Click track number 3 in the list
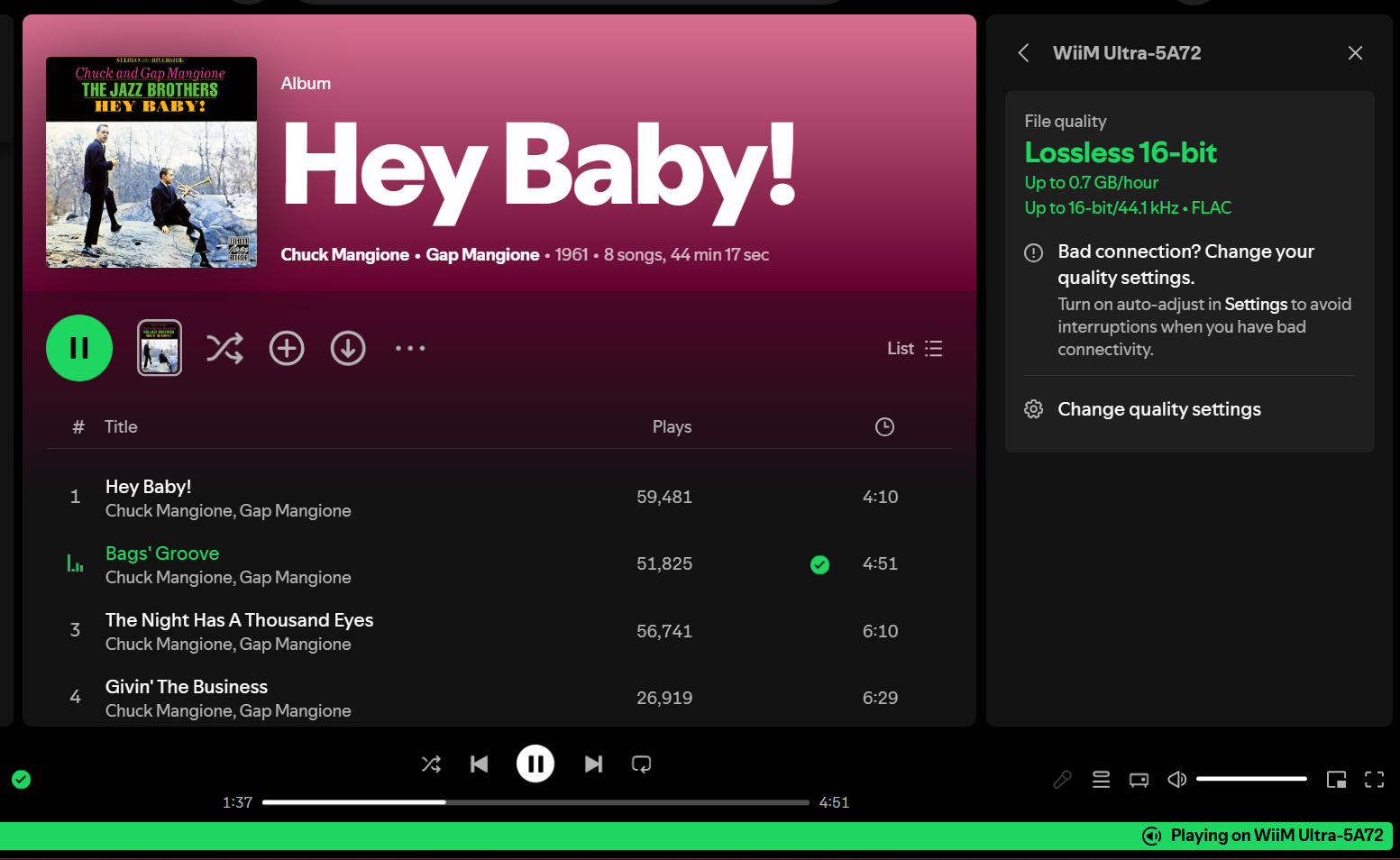Viewport: 1400px width, 860px height. (75, 630)
